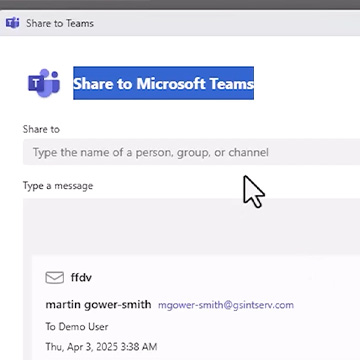Click the "Share to Teams" window title

tap(60, 23)
